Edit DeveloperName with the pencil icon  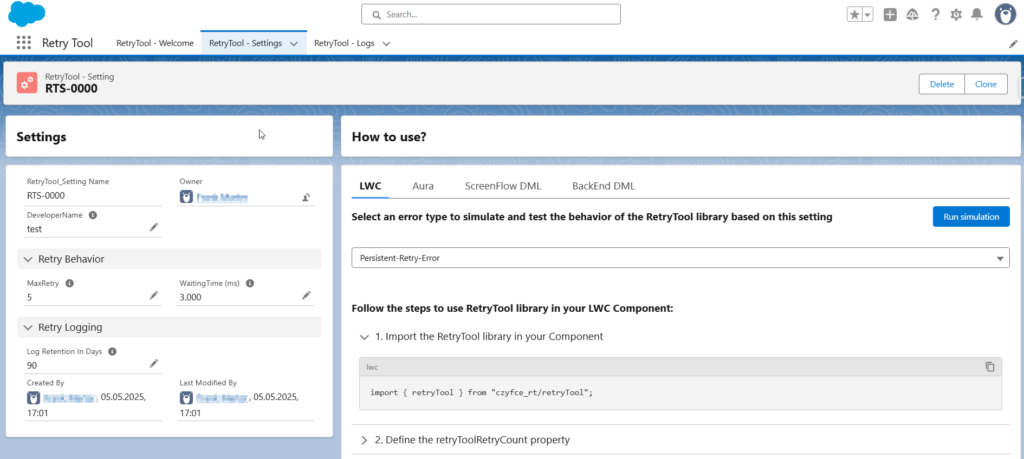pos(153,227)
